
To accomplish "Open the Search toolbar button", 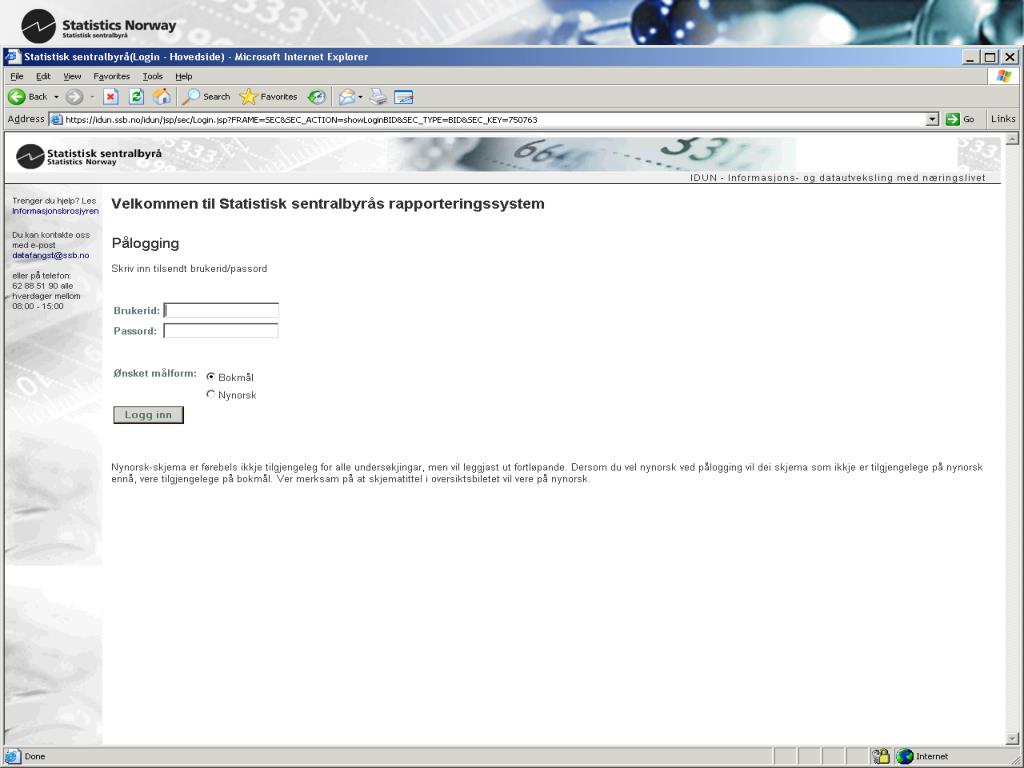I will tap(206, 97).
